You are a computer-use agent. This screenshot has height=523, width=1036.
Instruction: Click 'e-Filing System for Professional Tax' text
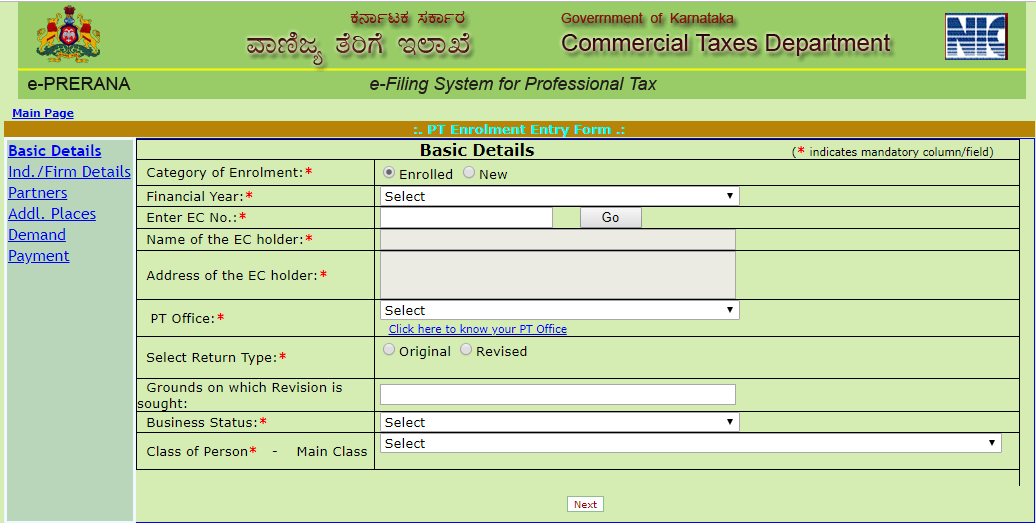coord(513,85)
